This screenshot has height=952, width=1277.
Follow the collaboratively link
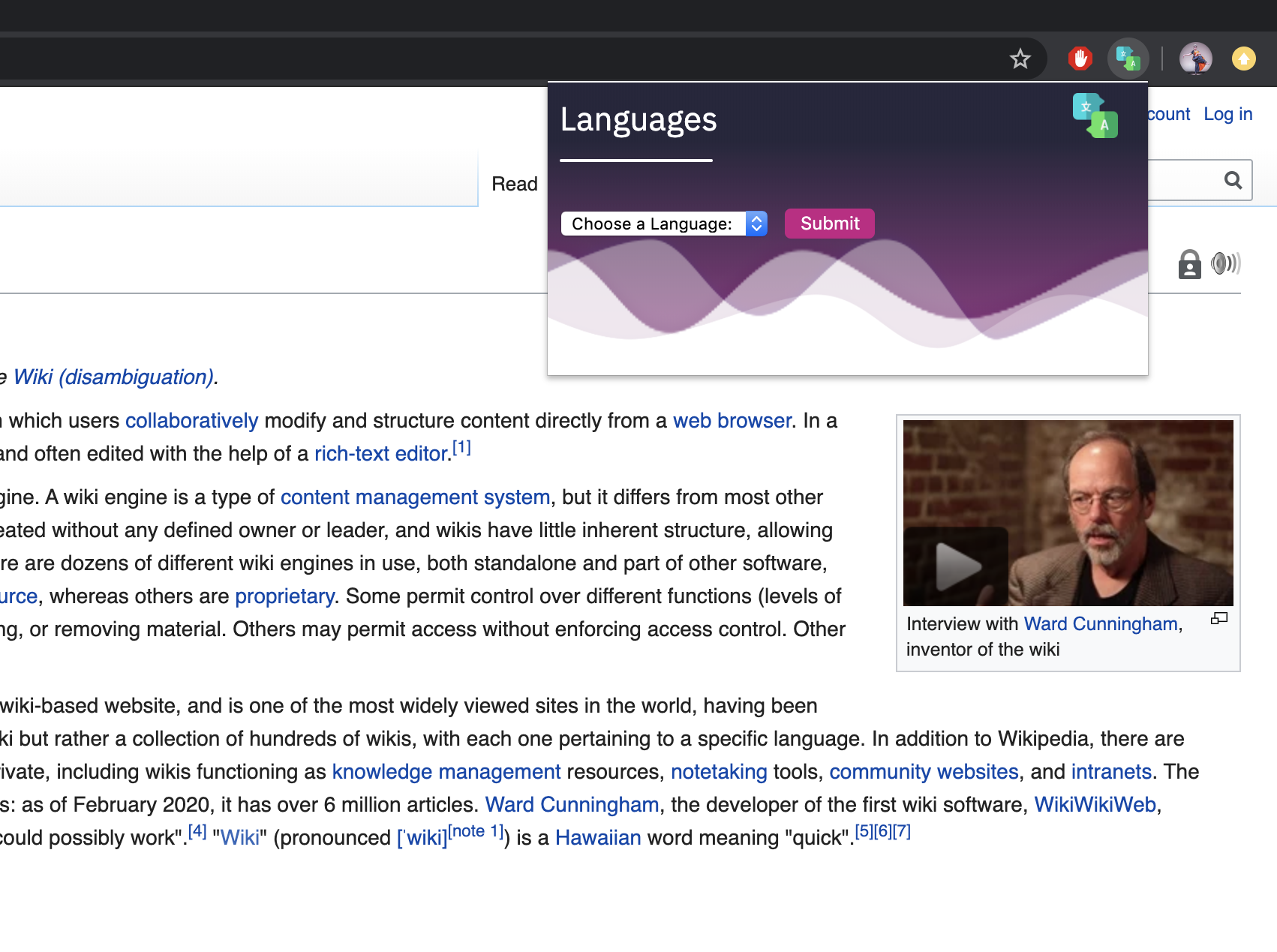[x=191, y=421]
